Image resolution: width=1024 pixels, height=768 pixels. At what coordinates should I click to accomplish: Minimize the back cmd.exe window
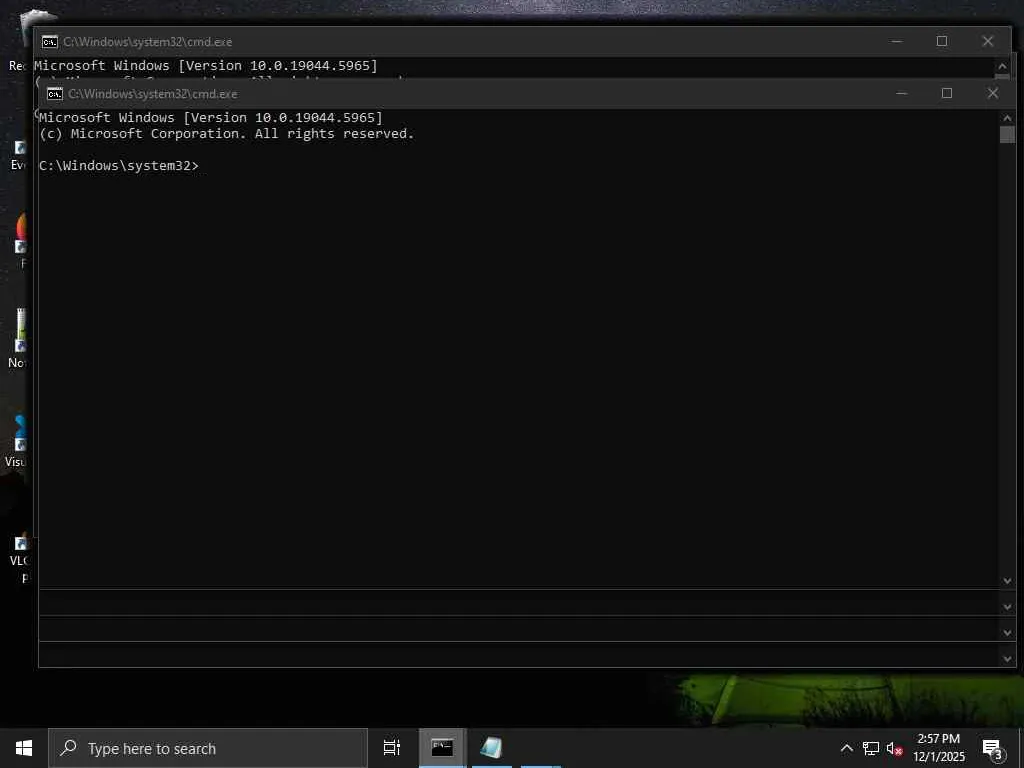coord(897,41)
